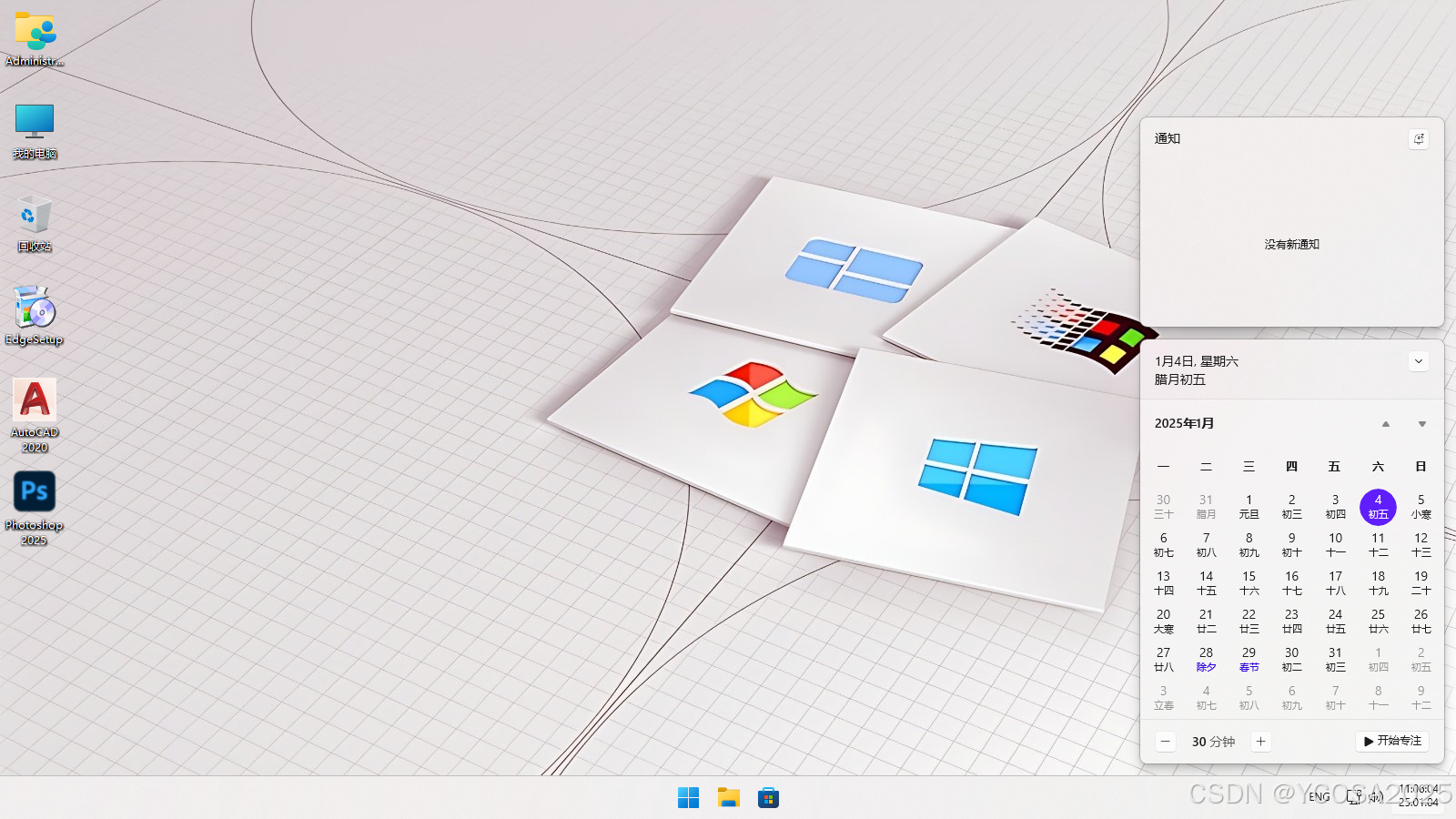Select January 10 十一 in calendar

pyautogui.click(x=1336, y=545)
